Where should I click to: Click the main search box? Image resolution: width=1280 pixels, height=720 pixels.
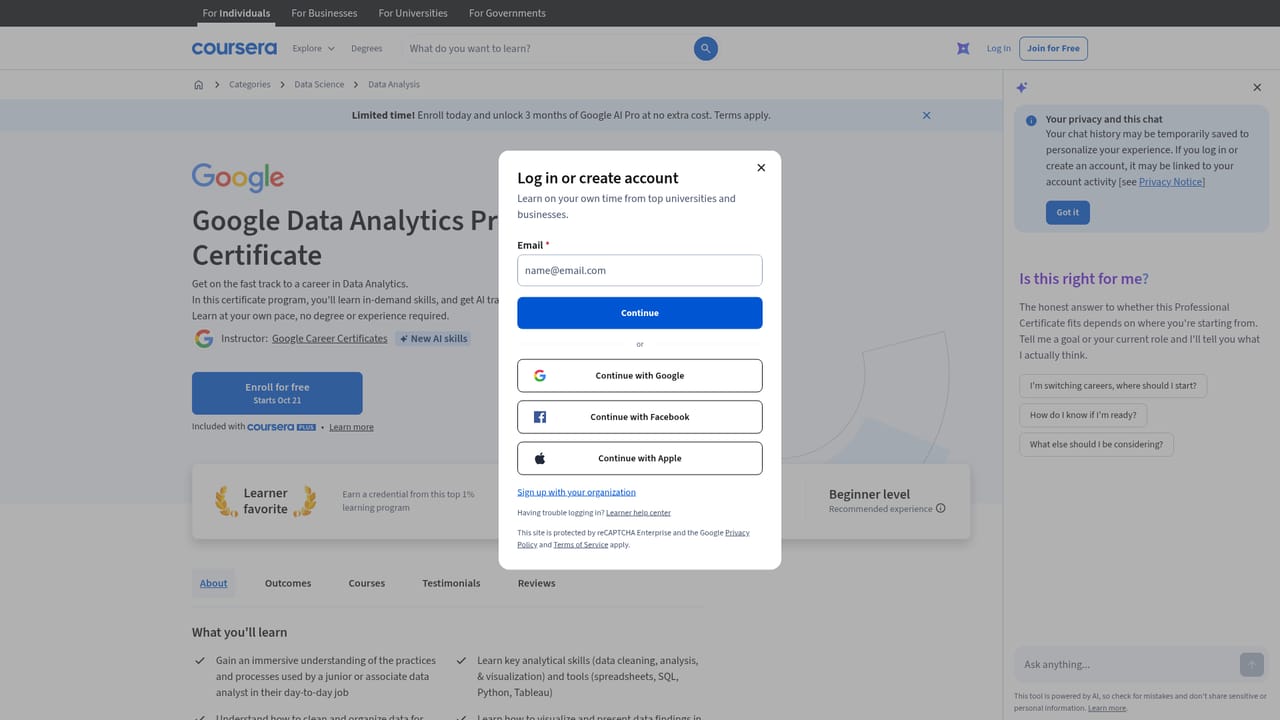tap(548, 48)
